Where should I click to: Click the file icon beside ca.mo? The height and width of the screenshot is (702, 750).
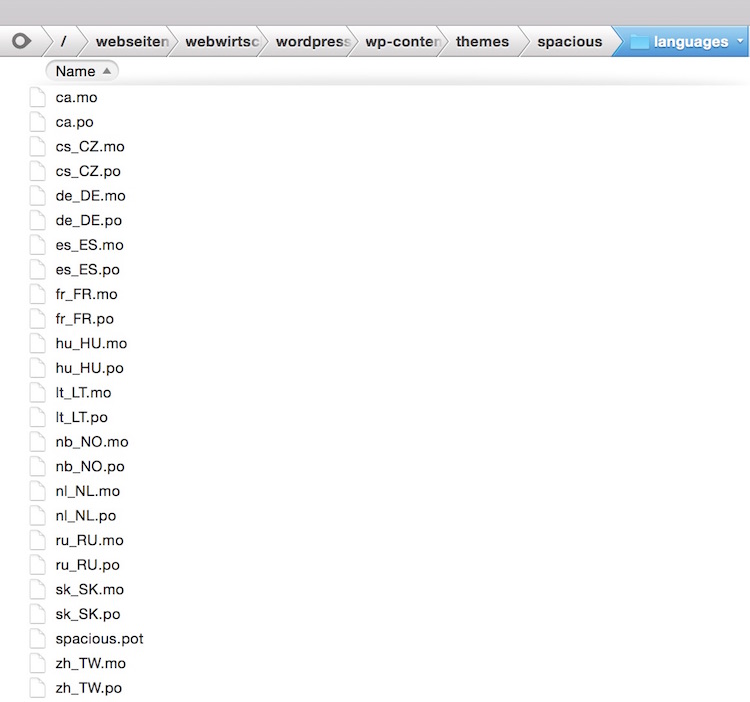click(x=38, y=98)
